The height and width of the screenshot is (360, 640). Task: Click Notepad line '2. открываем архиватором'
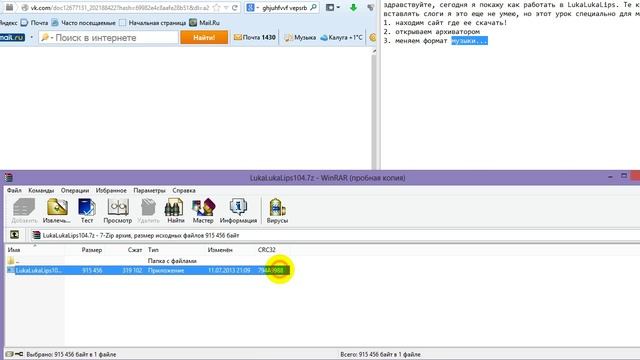tap(431, 31)
